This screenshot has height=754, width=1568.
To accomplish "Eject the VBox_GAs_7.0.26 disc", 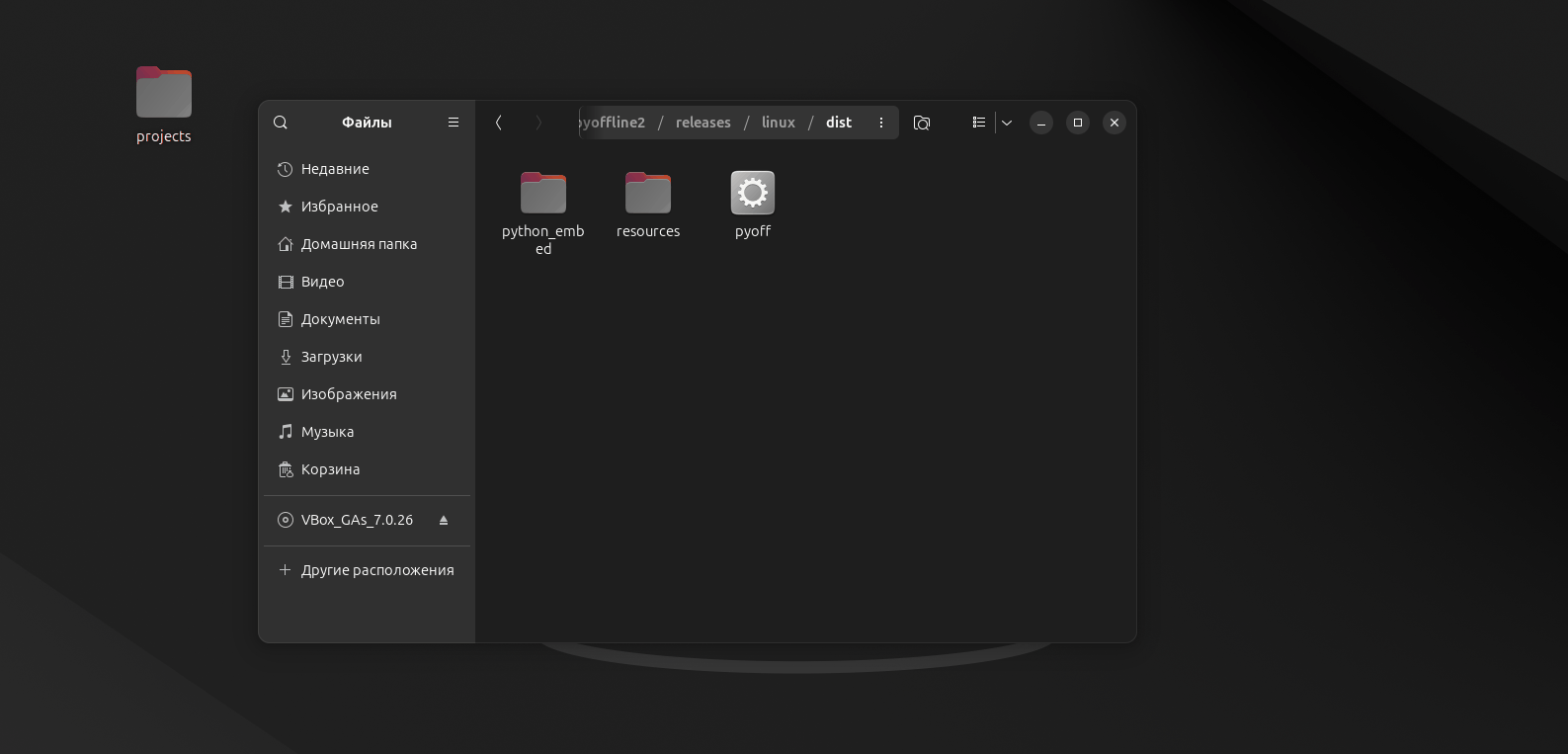I will click(x=444, y=520).
